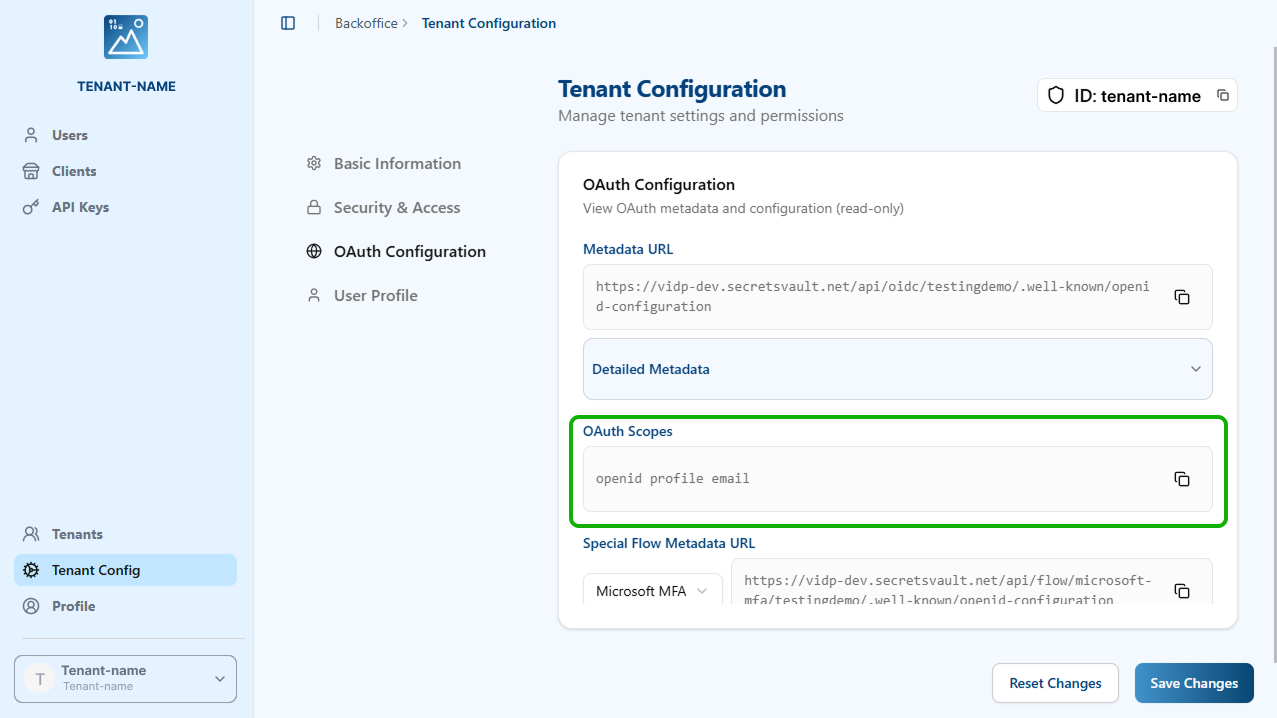Copy the tenant ID using the copy icon
Image resolution: width=1277 pixels, height=718 pixels.
(x=1222, y=95)
